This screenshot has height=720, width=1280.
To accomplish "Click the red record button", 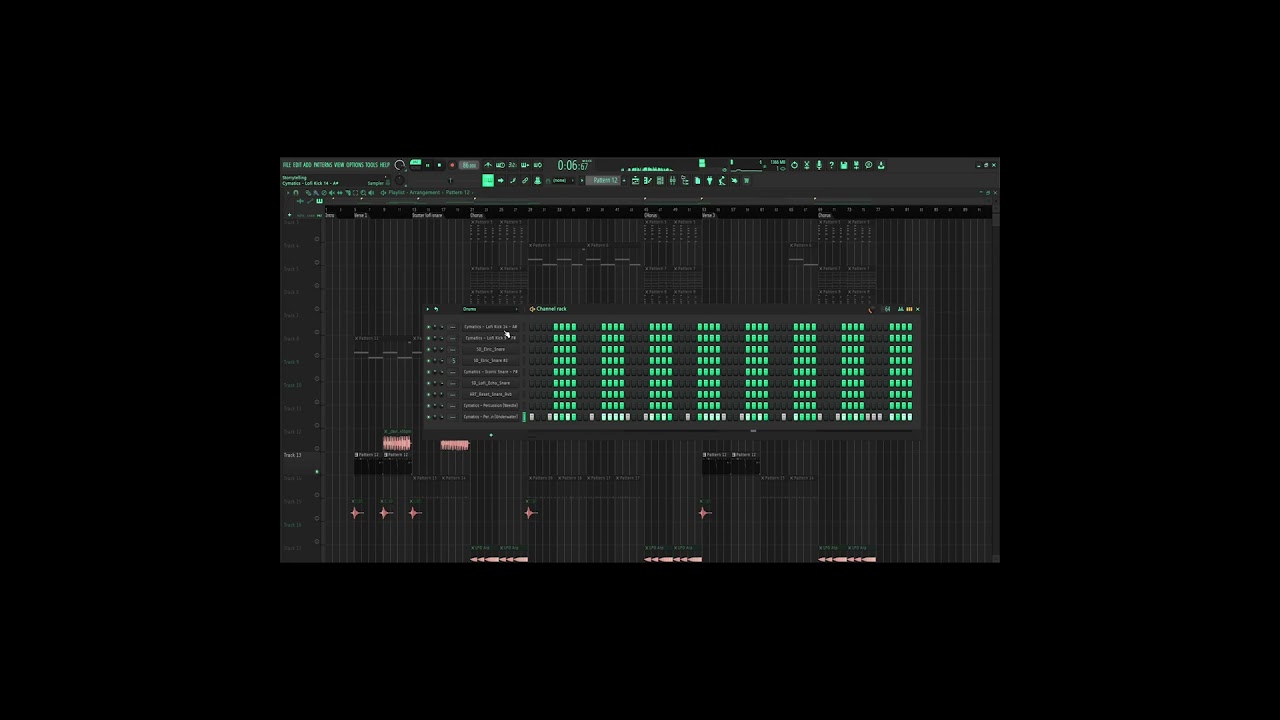I will point(452,165).
